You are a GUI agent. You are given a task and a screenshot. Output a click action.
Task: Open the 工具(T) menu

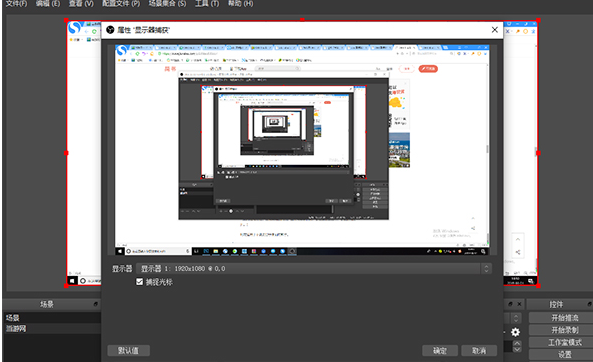click(206, 3)
